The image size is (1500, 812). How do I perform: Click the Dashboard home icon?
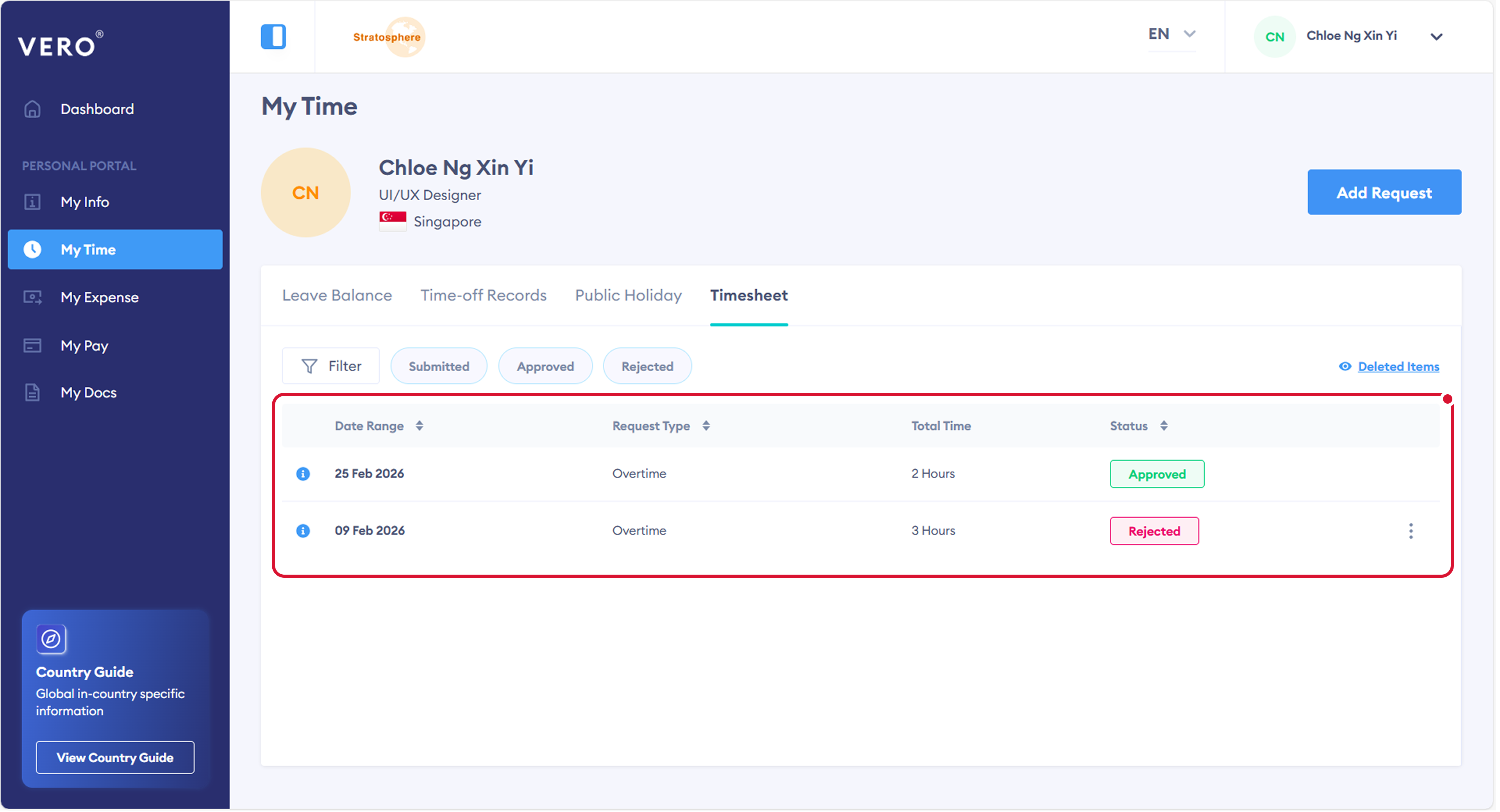[x=32, y=109]
